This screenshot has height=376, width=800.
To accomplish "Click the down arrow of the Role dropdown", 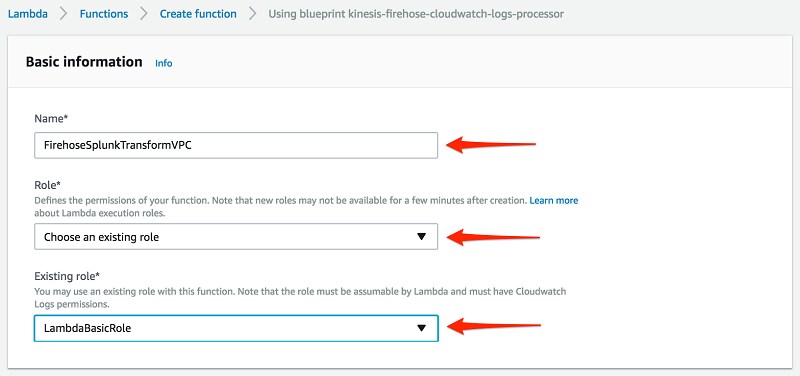I will point(421,237).
